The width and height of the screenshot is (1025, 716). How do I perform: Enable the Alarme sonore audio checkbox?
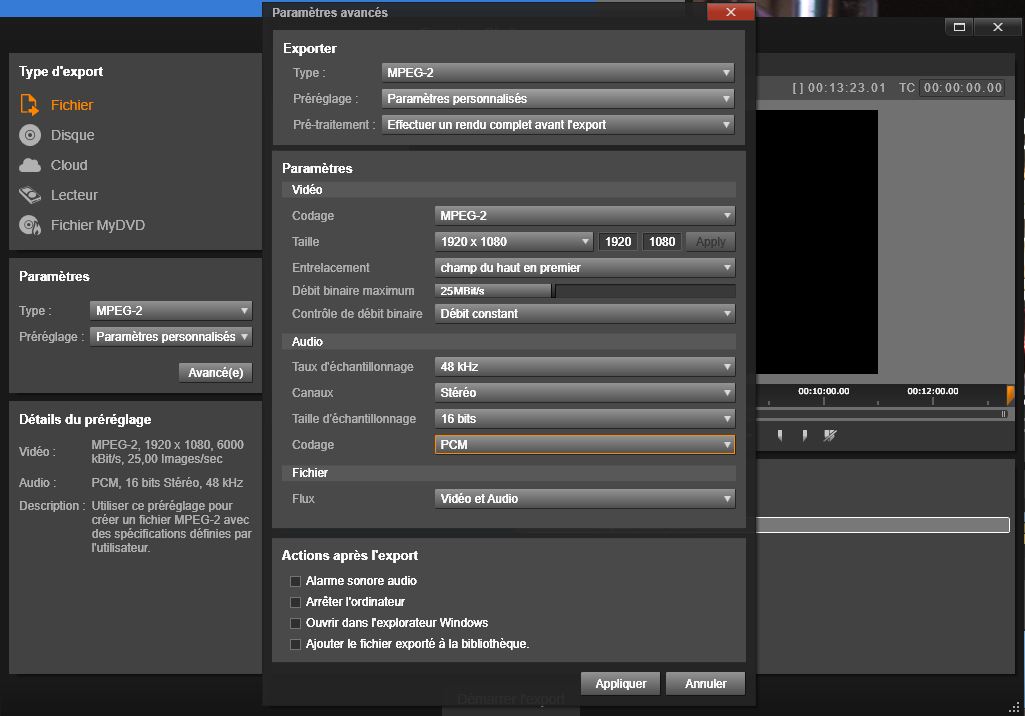(295, 581)
